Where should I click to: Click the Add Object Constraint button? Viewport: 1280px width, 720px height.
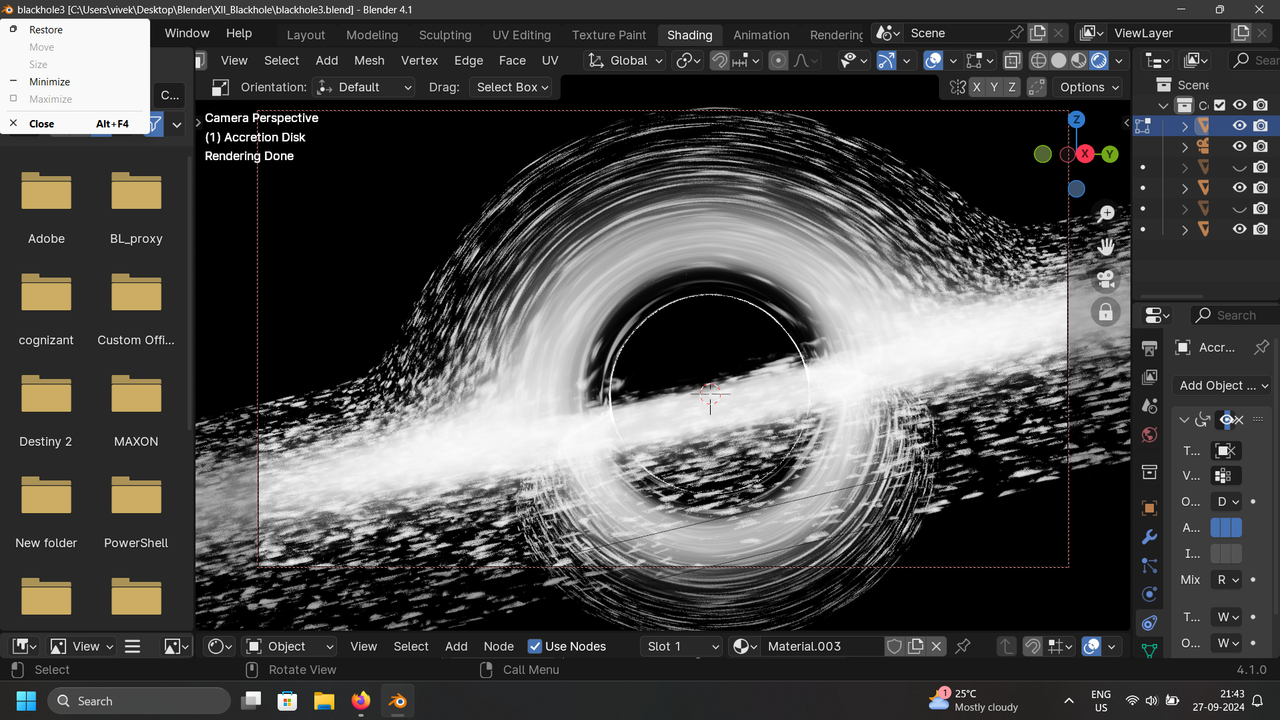click(1222, 386)
